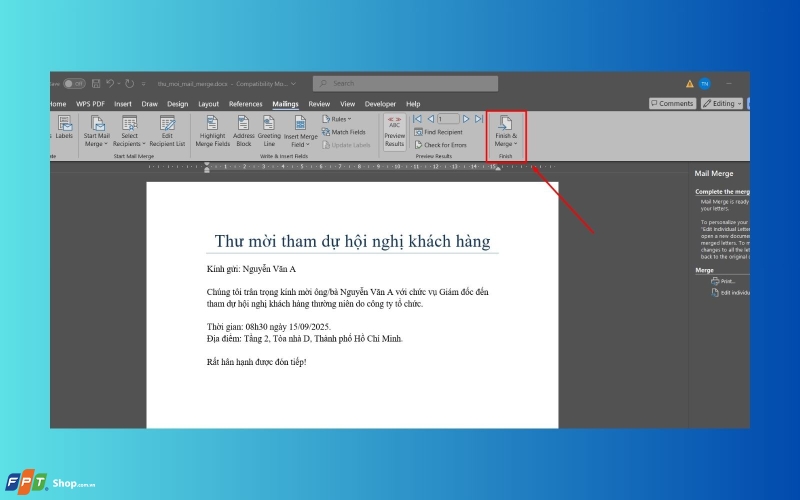Image resolution: width=800 pixels, height=500 pixels.
Task: Open the Finish & Merge dropdown
Action: point(506,132)
